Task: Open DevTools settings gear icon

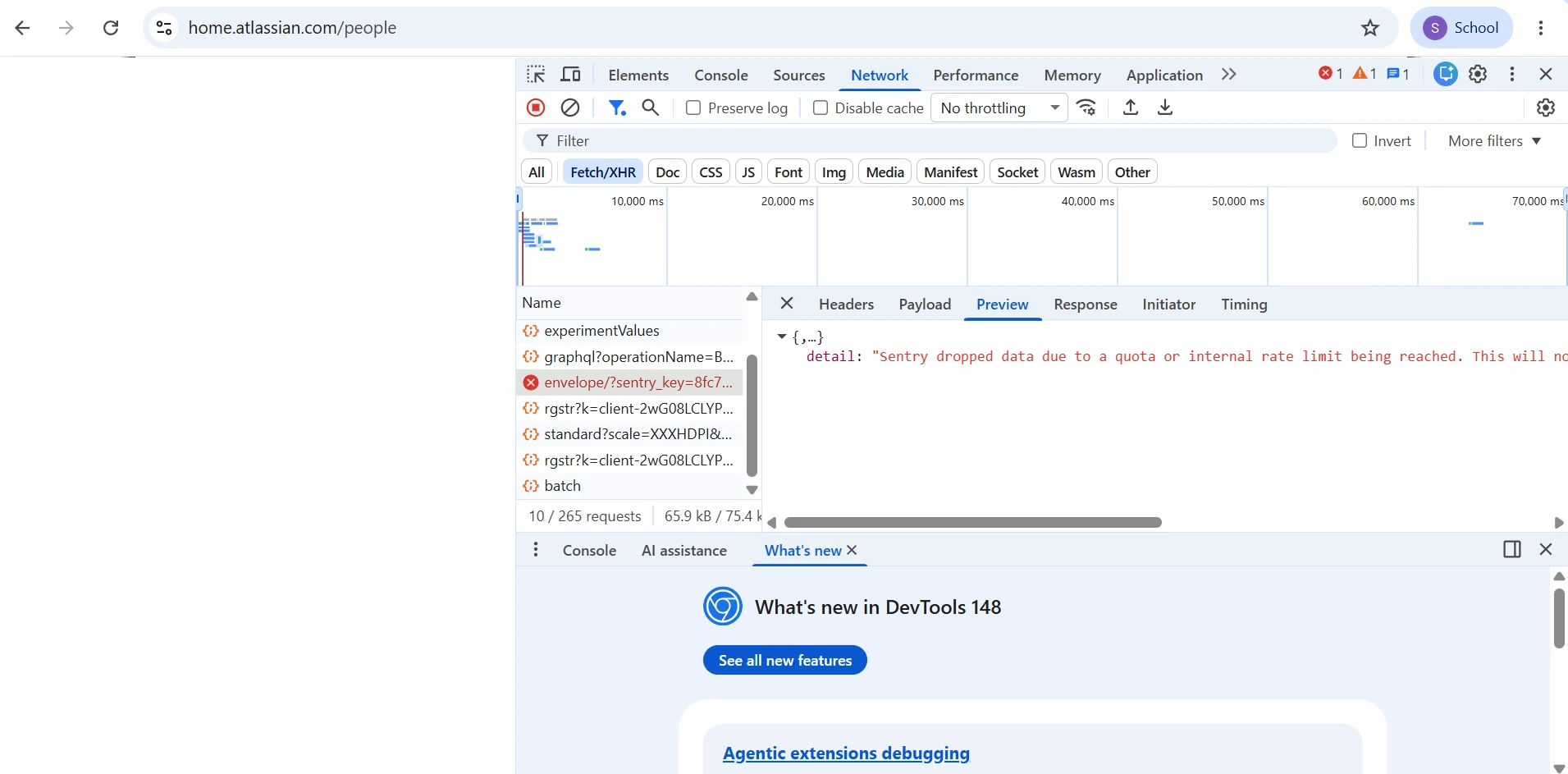Action: pos(1478,74)
